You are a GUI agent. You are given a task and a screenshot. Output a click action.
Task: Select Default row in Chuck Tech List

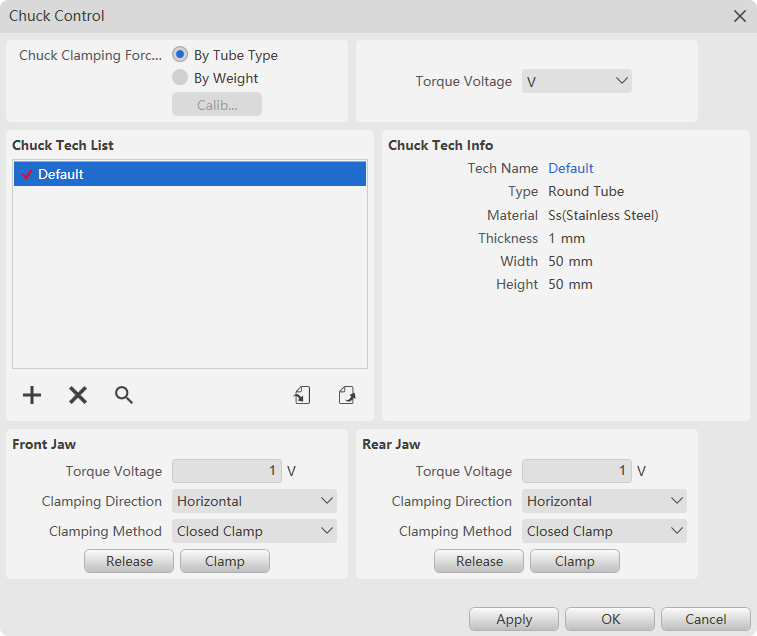click(x=190, y=174)
